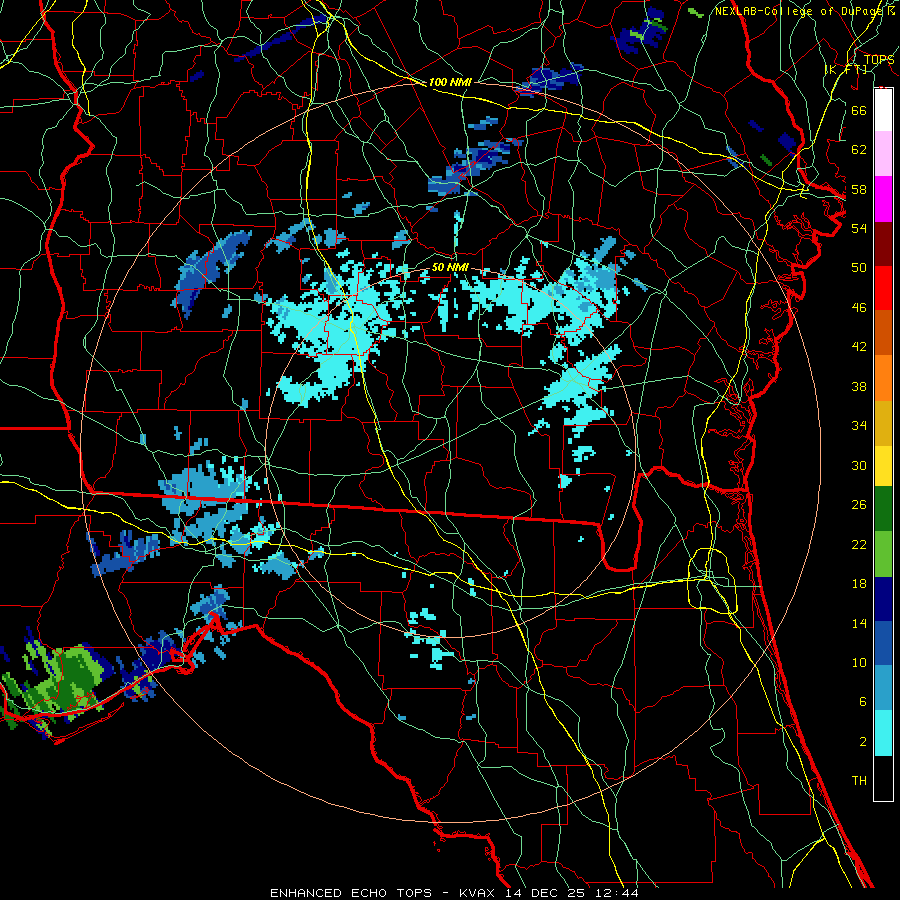The height and width of the screenshot is (900, 900).
Task: Click the legend value '18'
Action: (x=859, y=584)
